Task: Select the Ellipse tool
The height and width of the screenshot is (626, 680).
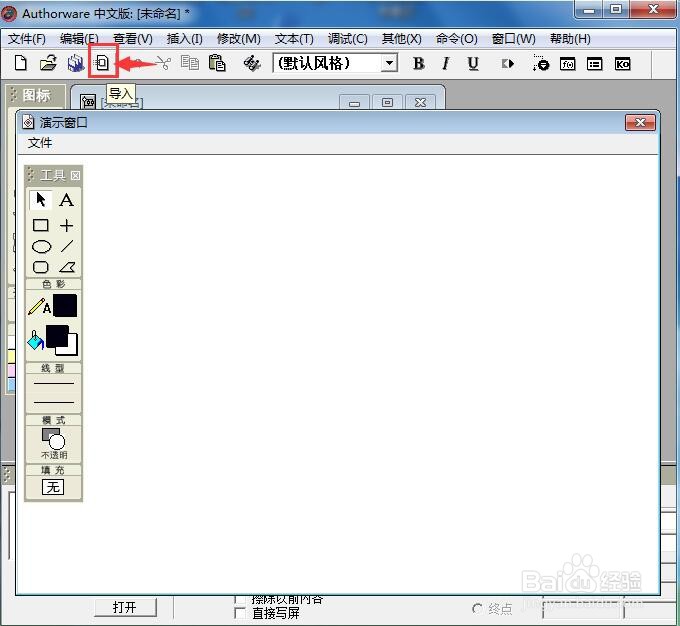Action: click(x=42, y=246)
